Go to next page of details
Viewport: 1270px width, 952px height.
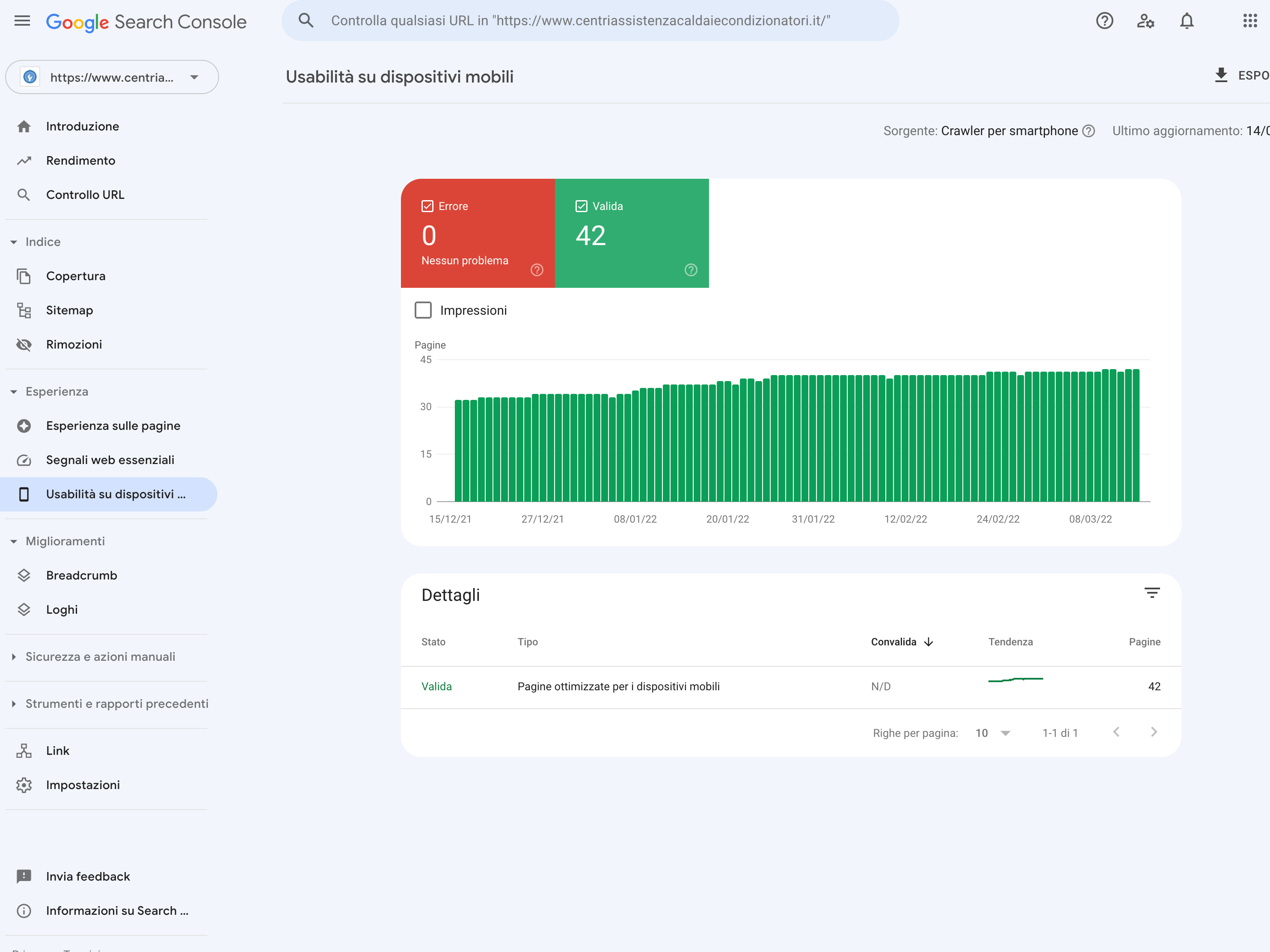(x=1154, y=732)
